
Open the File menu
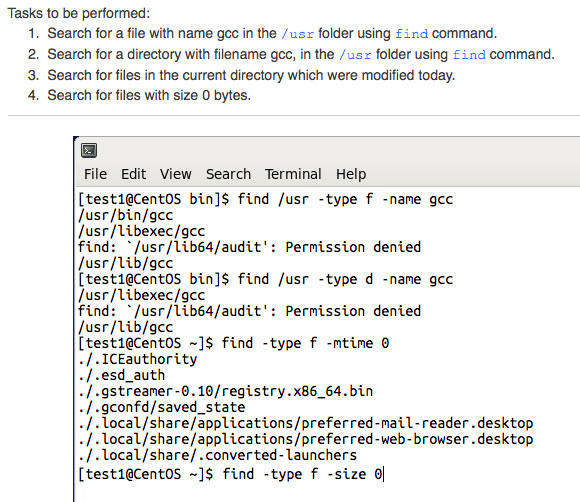click(x=95, y=174)
